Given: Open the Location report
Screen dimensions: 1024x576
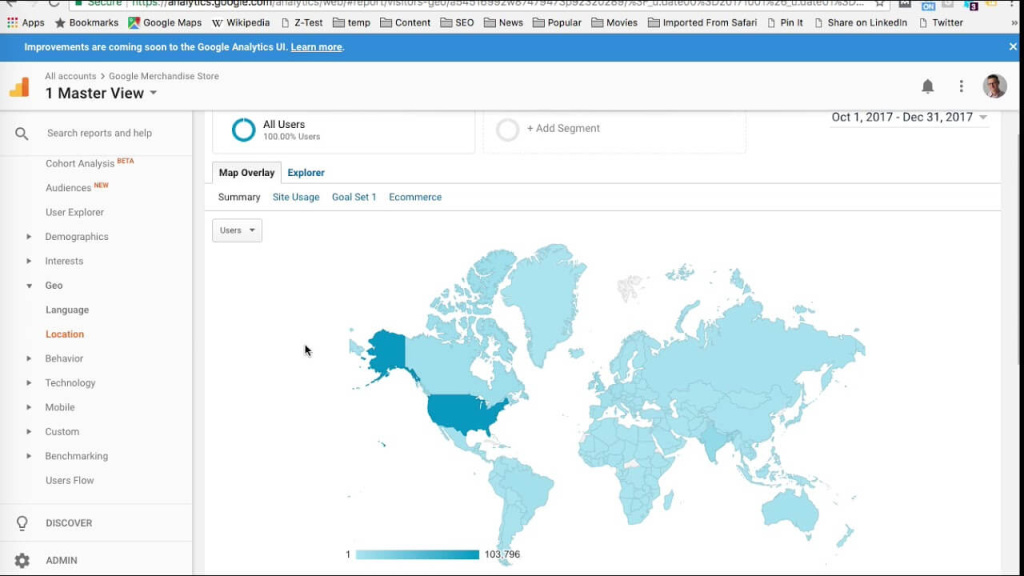Looking at the screenshot, I should point(65,334).
